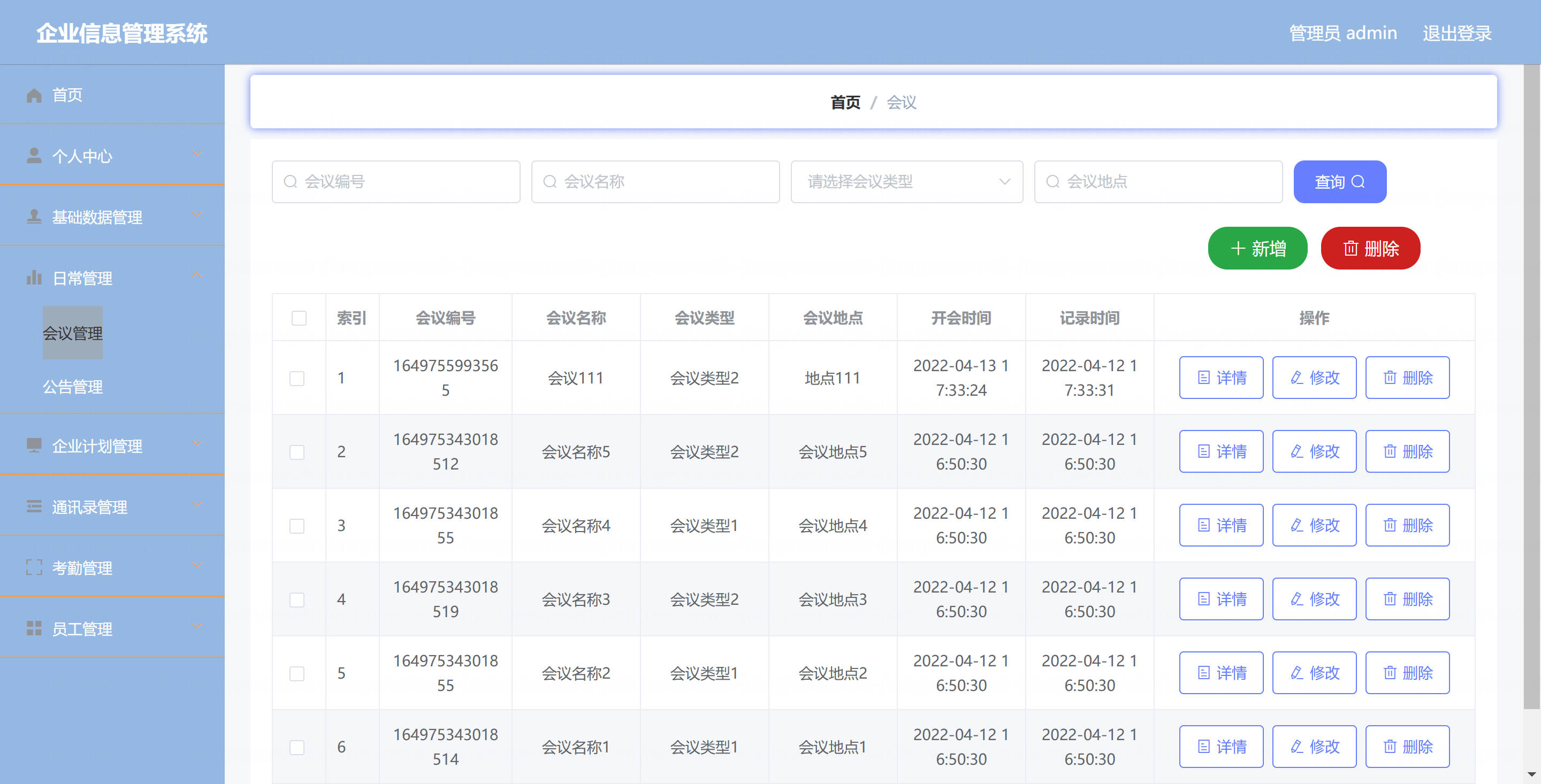Click the person icon beside 个人中心

pyautogui.click(x=34, y=156)
